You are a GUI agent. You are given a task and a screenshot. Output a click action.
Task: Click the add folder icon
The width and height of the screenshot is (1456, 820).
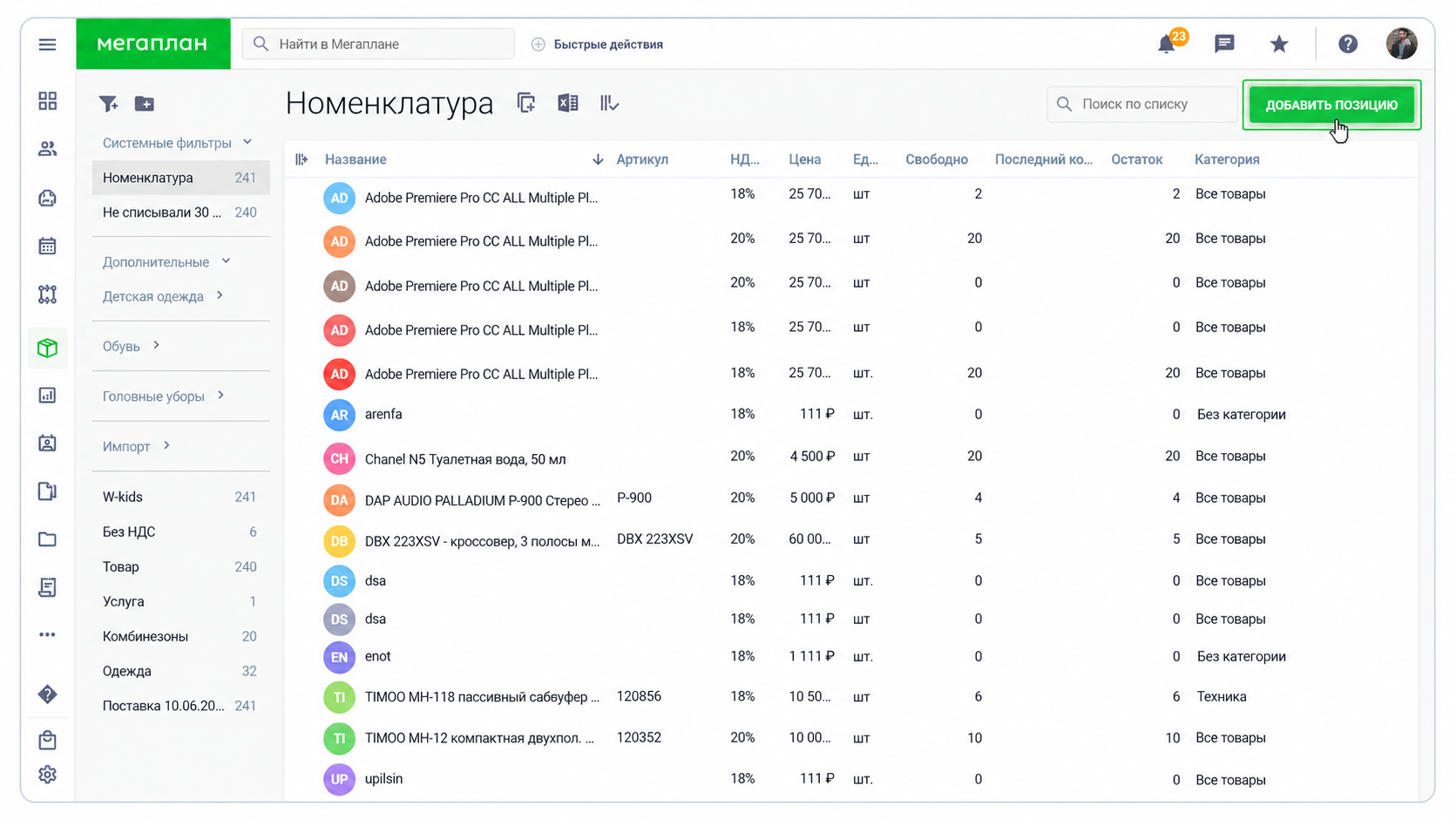pos(145,104)
